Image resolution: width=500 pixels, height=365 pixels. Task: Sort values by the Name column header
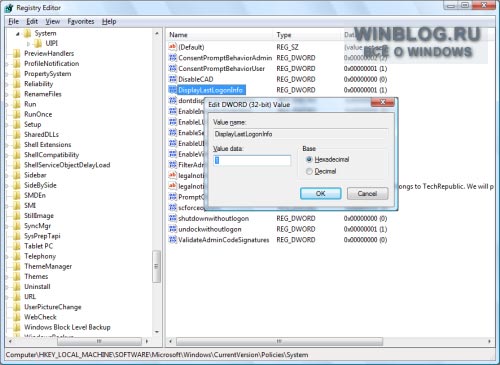220,35
